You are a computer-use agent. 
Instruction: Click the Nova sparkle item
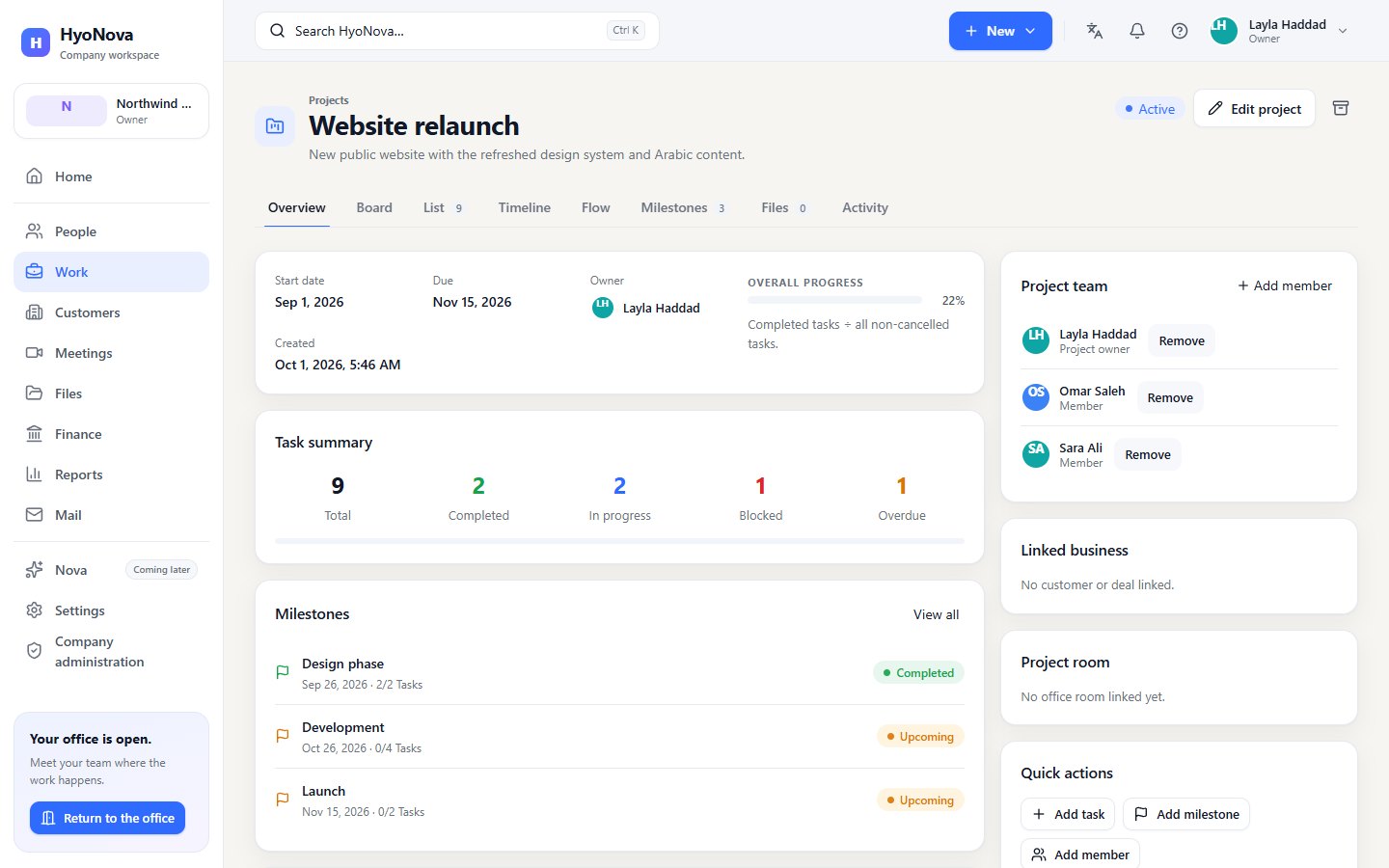tap(111, 570)
